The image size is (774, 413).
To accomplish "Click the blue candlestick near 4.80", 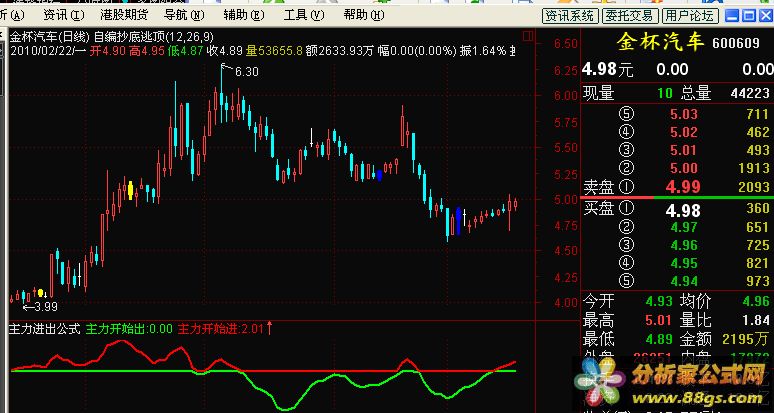I will click(x=459, y=221).
